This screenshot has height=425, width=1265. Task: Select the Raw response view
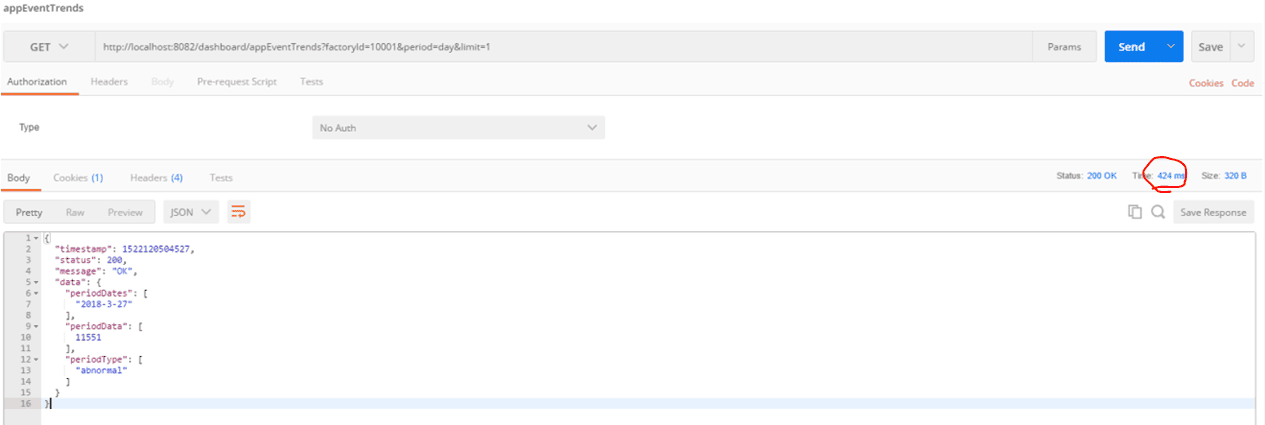(x=75, y=212)
